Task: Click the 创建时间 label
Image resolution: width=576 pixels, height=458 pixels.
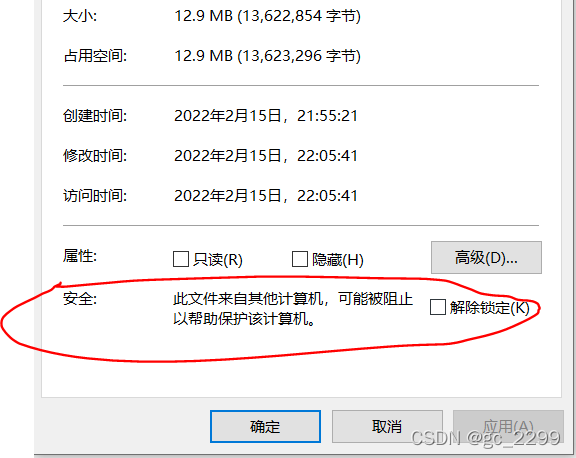Action: pyautogui.click(x=95, y=116)
